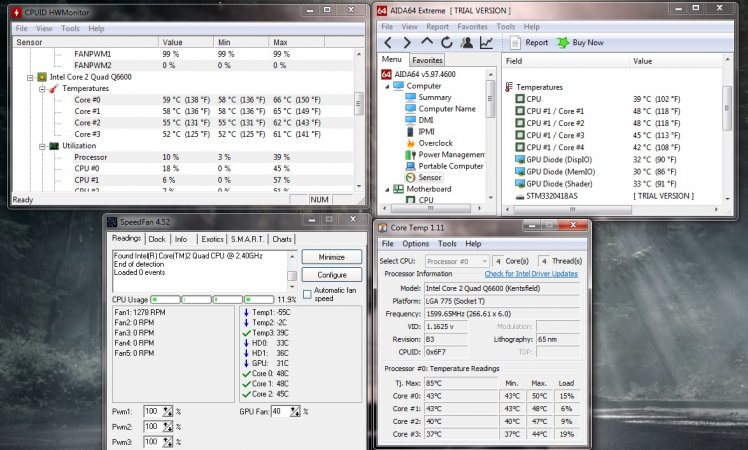The width and height of the screenshot is (748, 450).
Task: Open Favorites menu in AIDA64 menu bar
Action: tap(472, 27)
